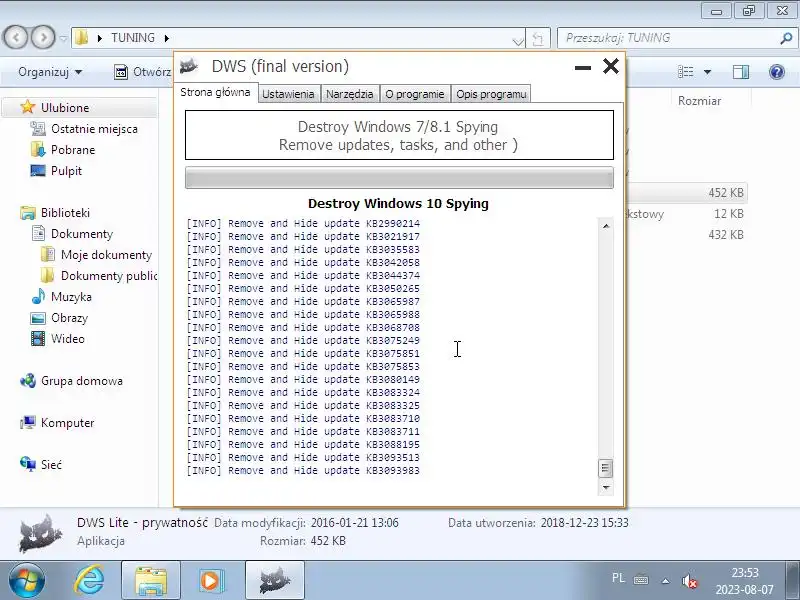
Task: Click the DWS cat logo in title bar
Action: (189, 66)
